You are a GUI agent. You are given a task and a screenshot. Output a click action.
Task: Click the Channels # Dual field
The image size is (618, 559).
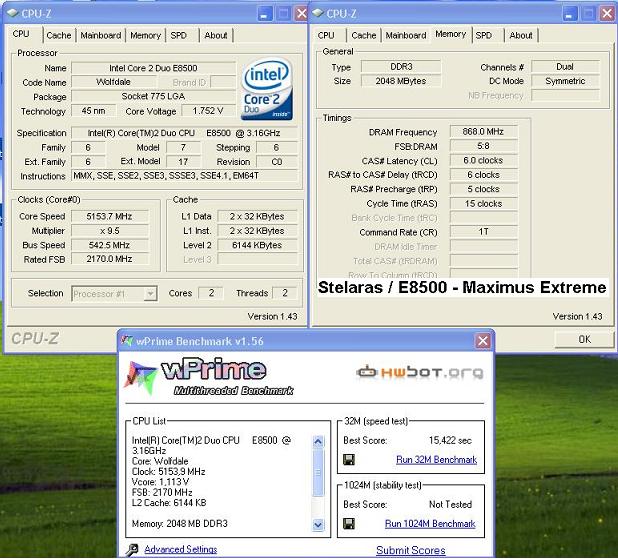[565, 67]
